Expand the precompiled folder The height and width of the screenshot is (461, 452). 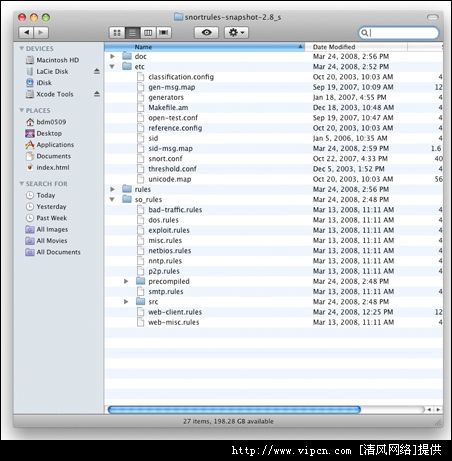pyautogui.click(x=126, y=281)
